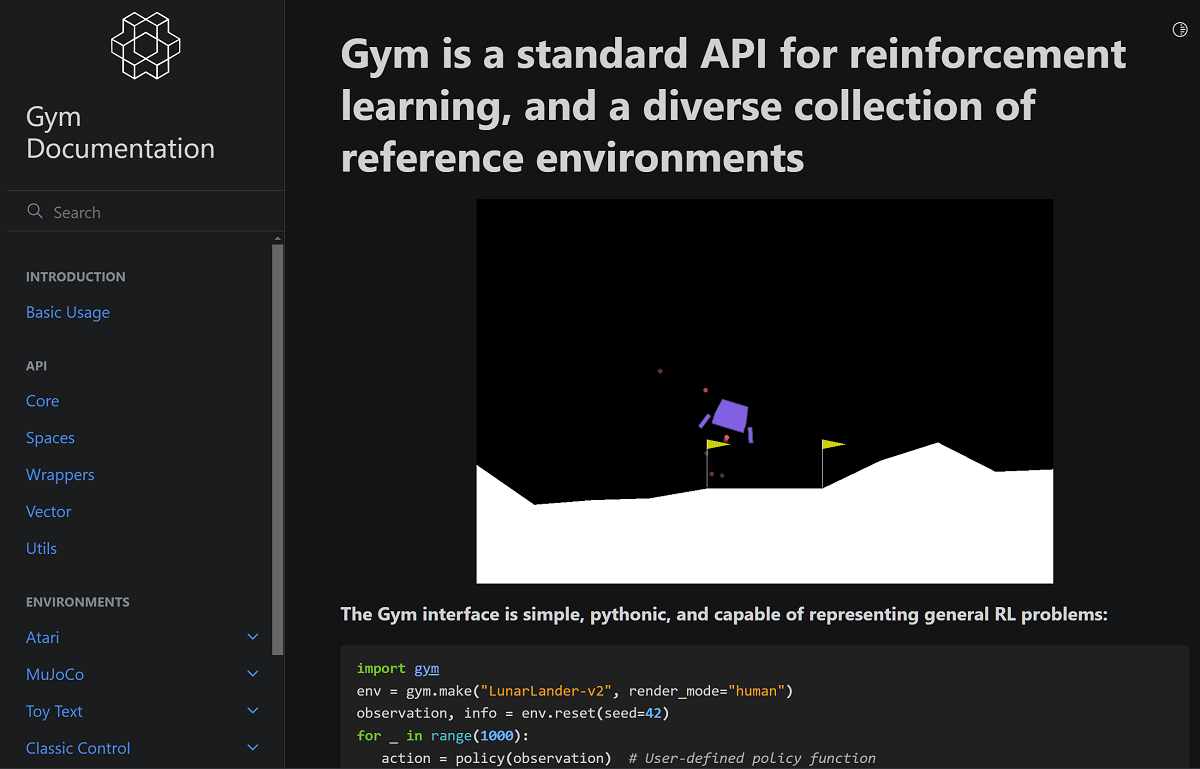
Task: Click the Lunar Lander animation image
Action: click(764, 391)
